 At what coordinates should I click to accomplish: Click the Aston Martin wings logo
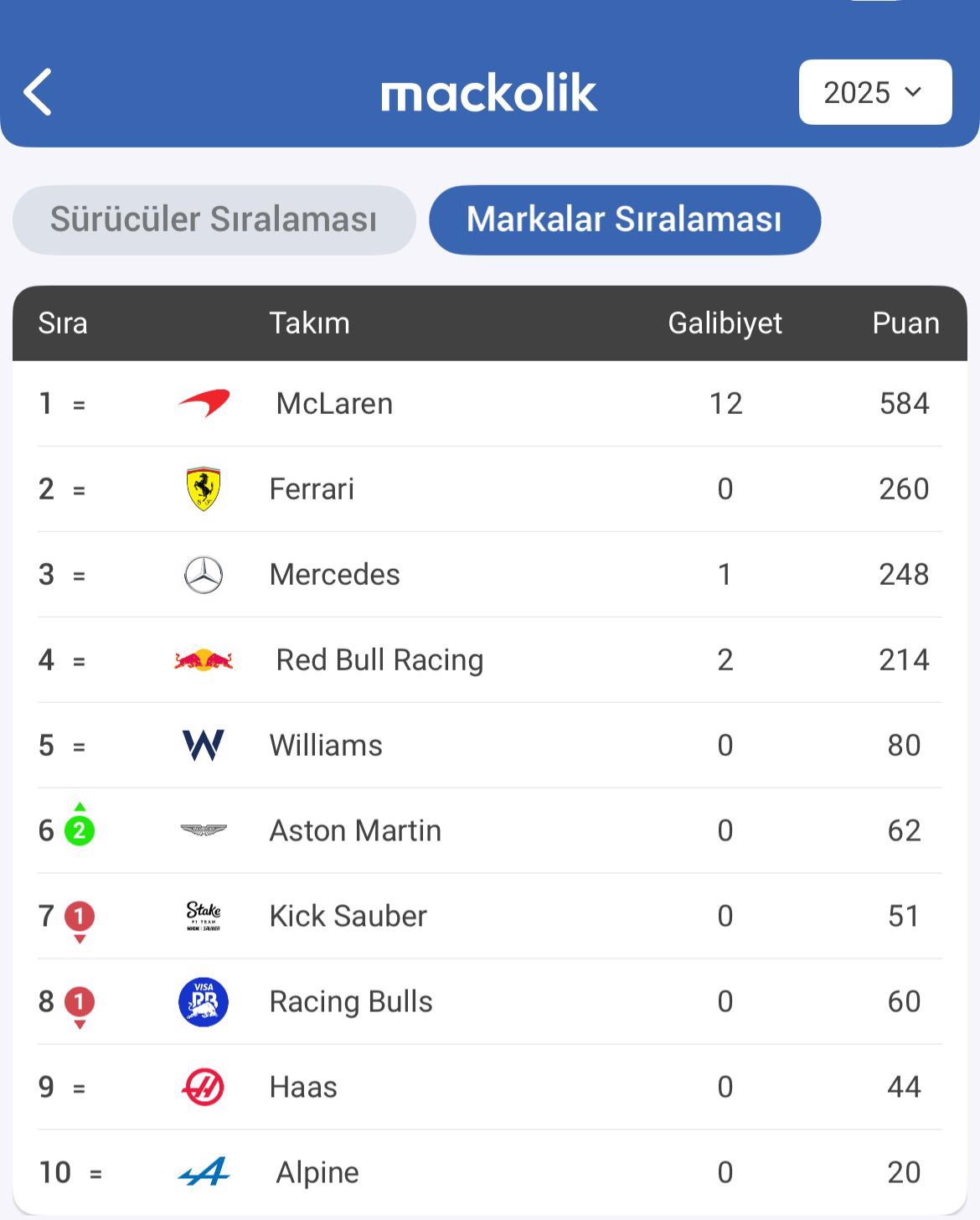[204, 830]
